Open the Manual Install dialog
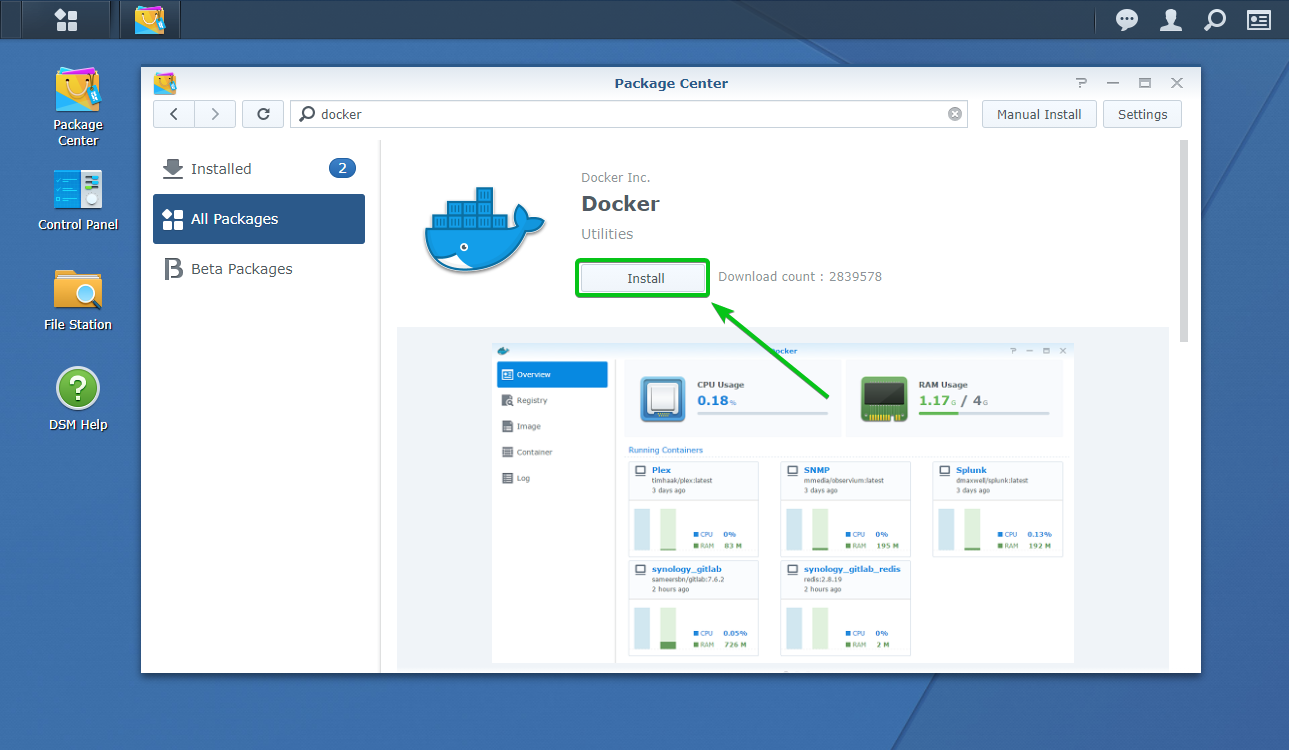Image resolution: width=1289 pixels, height=750 pixels. 1039,114
